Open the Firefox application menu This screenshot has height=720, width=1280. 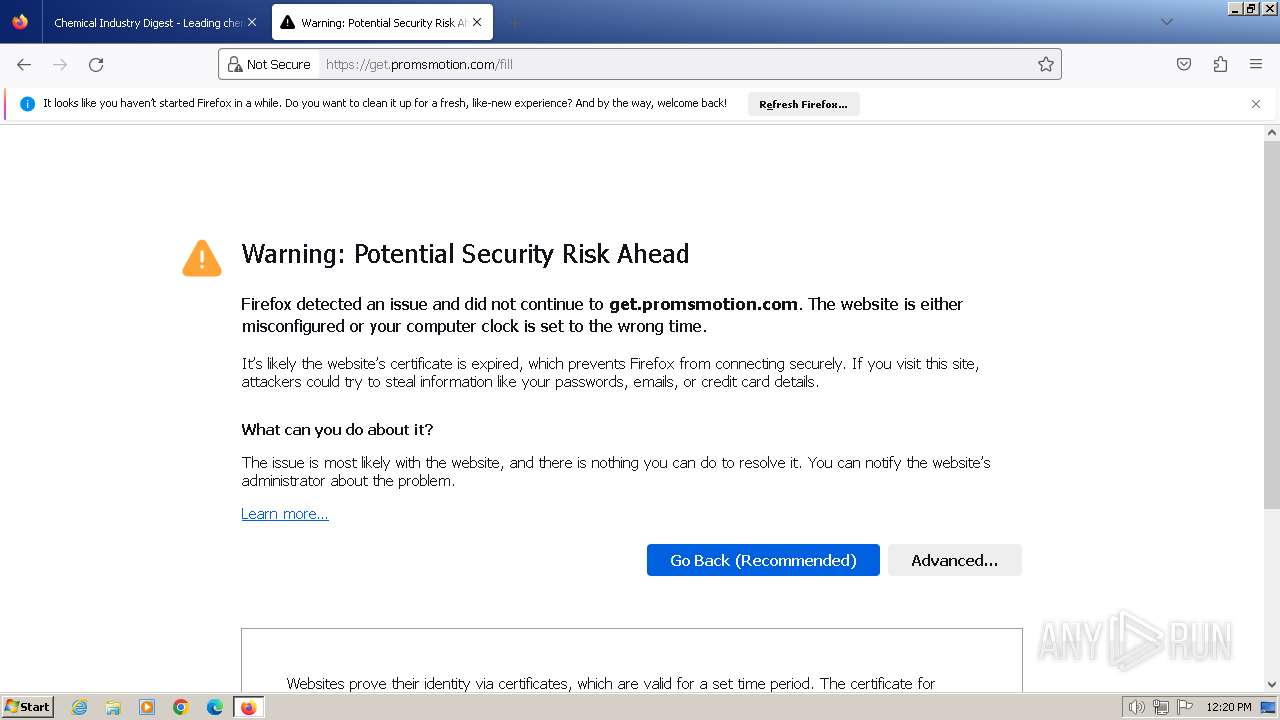[1256, 65]
